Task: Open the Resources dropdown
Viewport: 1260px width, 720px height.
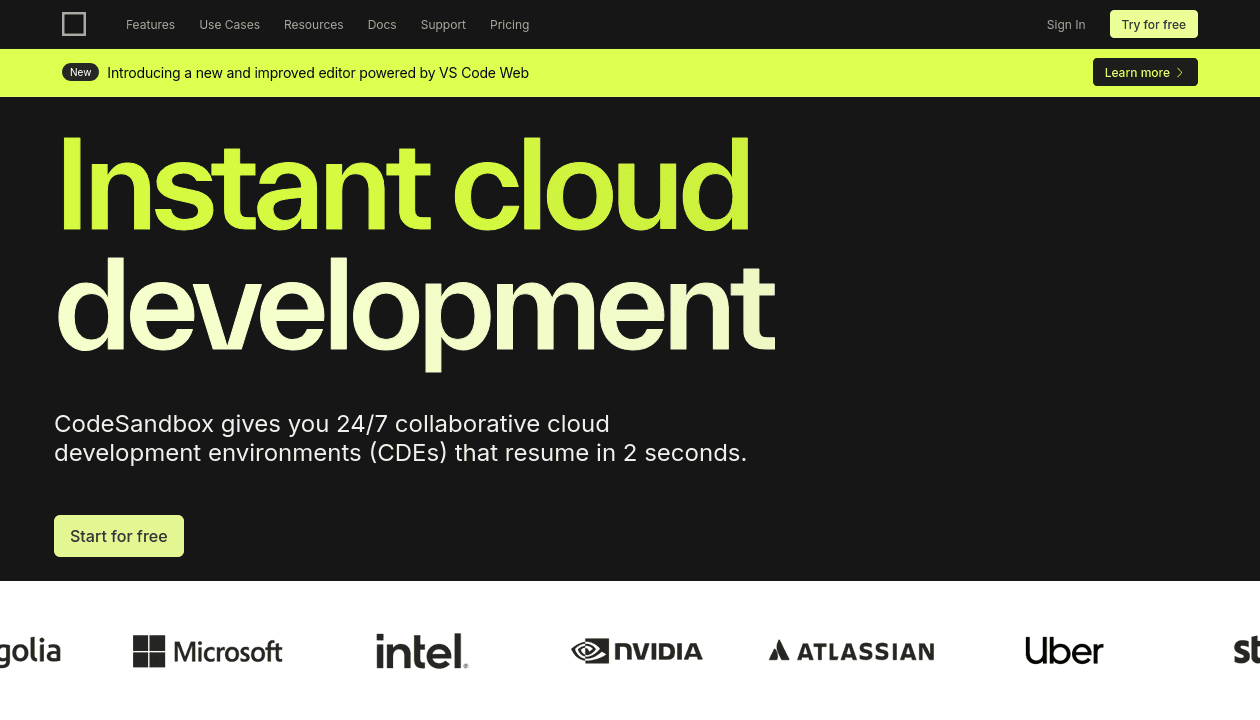Action: pyautogui.click(x=313, y=24)
